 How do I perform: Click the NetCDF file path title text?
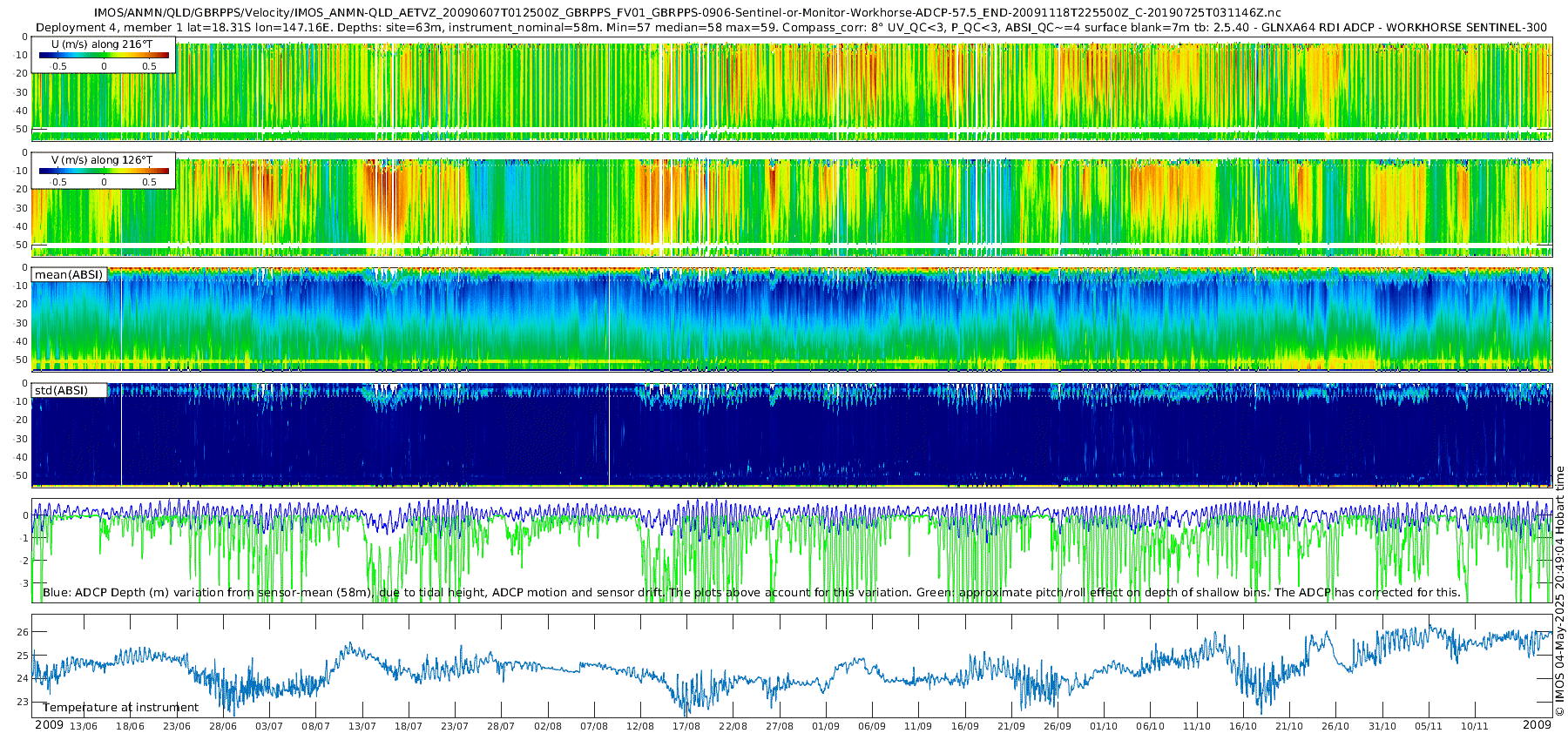click(x=687, y=13)
